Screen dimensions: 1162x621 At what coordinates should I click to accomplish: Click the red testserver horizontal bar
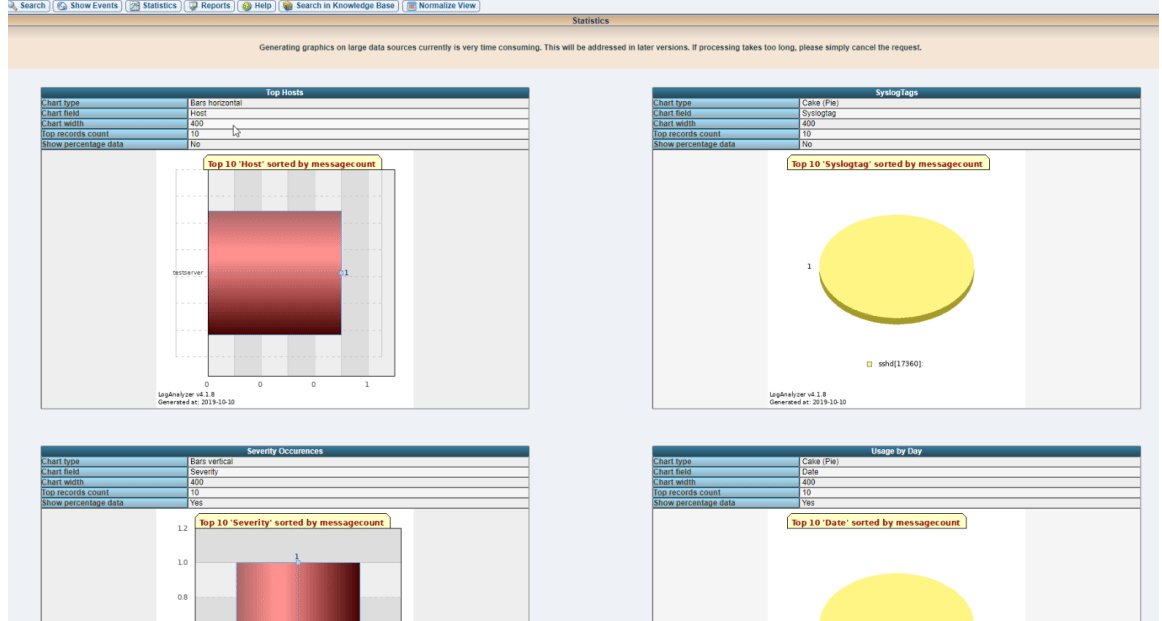click(x=274, y=273)
